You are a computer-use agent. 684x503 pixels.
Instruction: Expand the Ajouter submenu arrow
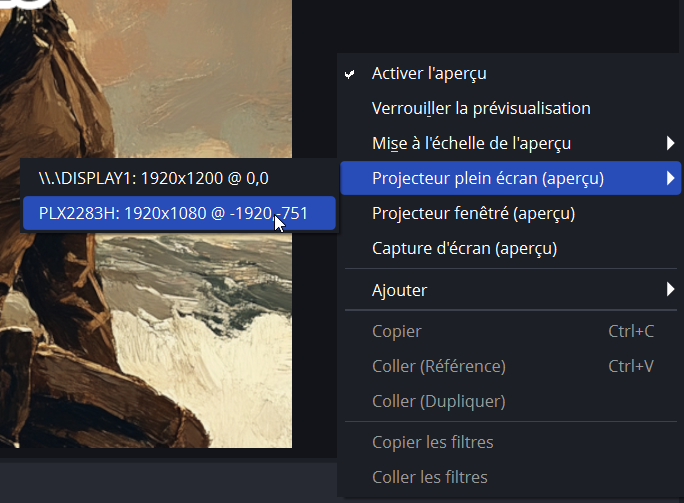tap(670, 290)
